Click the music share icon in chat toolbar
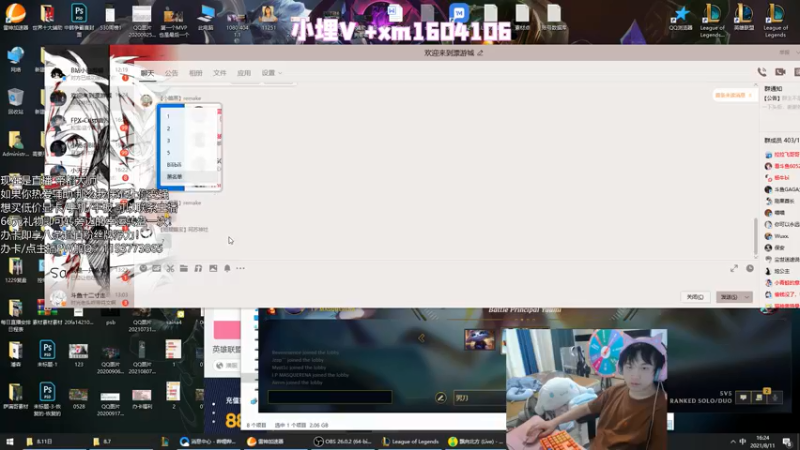This screenshot has height=450, width=800. tap(198, 268)
